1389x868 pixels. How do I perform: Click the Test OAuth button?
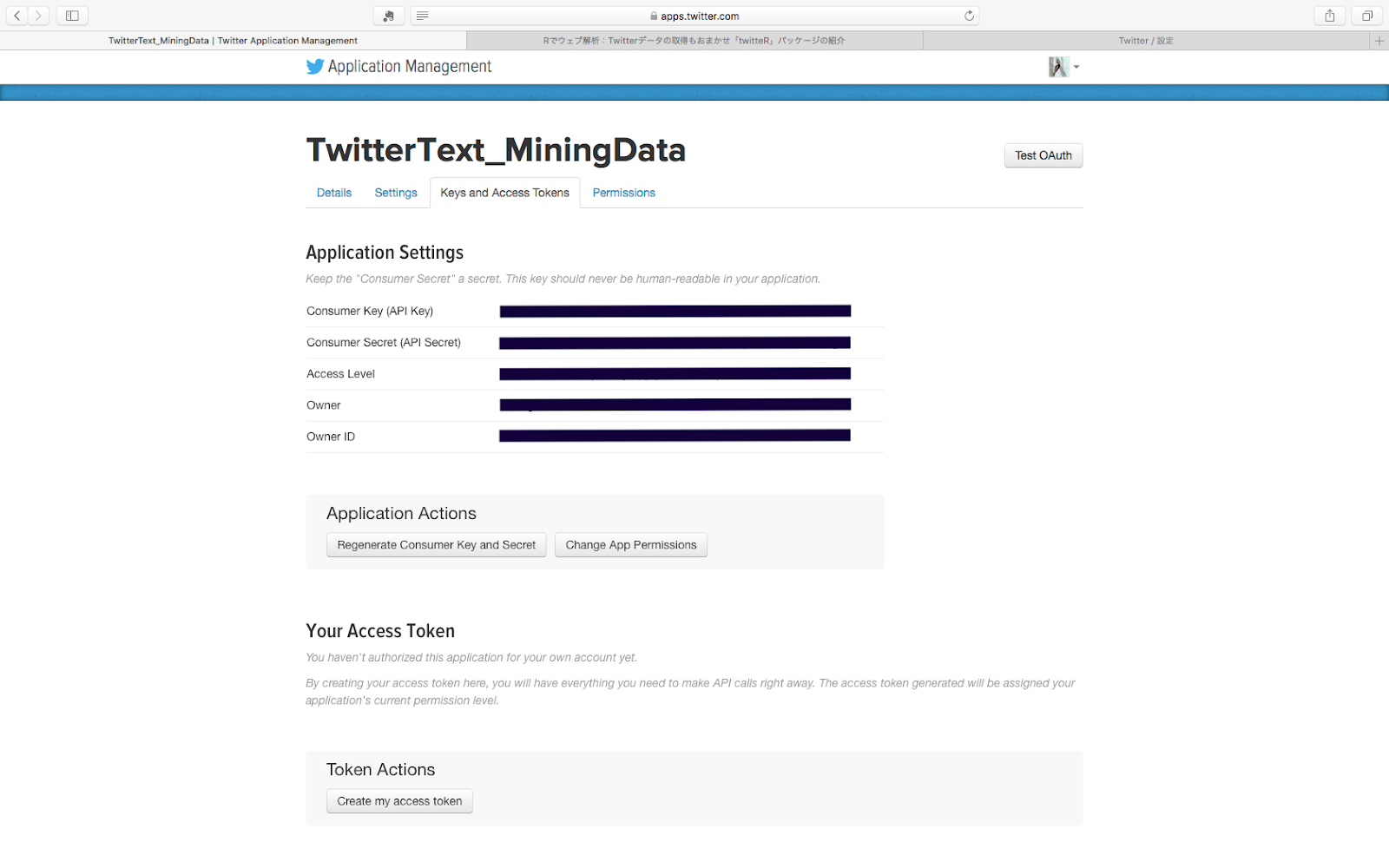[x=1043, y=155]
